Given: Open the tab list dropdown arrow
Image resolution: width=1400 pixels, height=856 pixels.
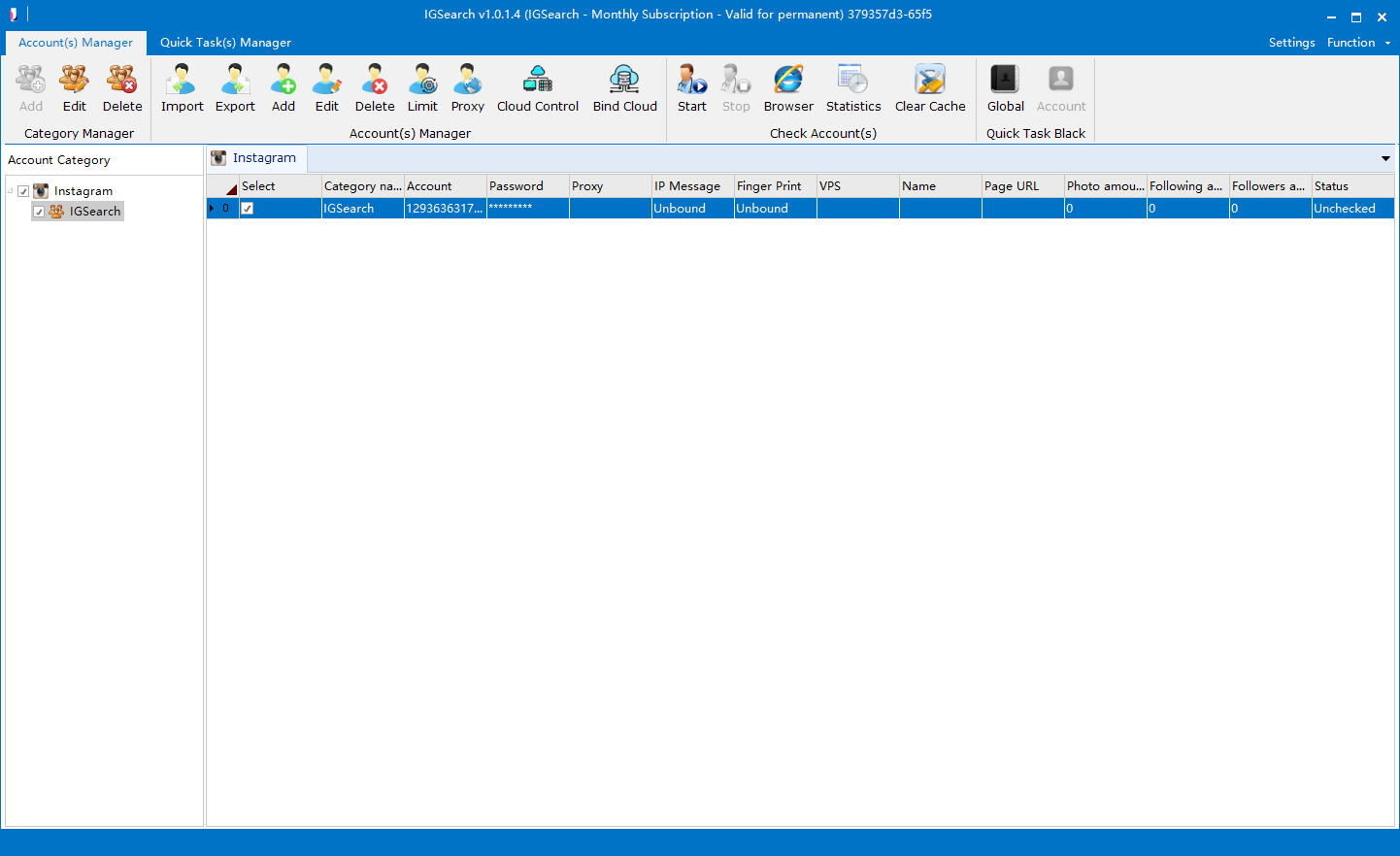Looking at the screenshot, I should (x=1385, y=158).
